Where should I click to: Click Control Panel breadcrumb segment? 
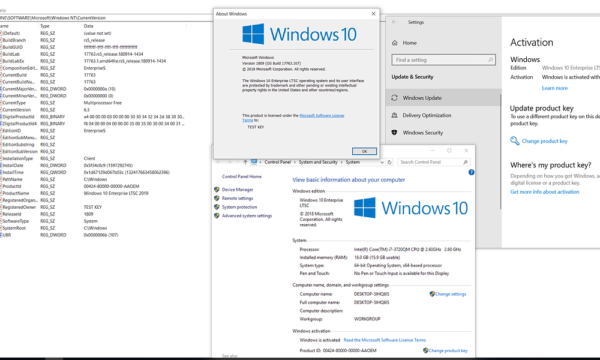coord(277,162)
